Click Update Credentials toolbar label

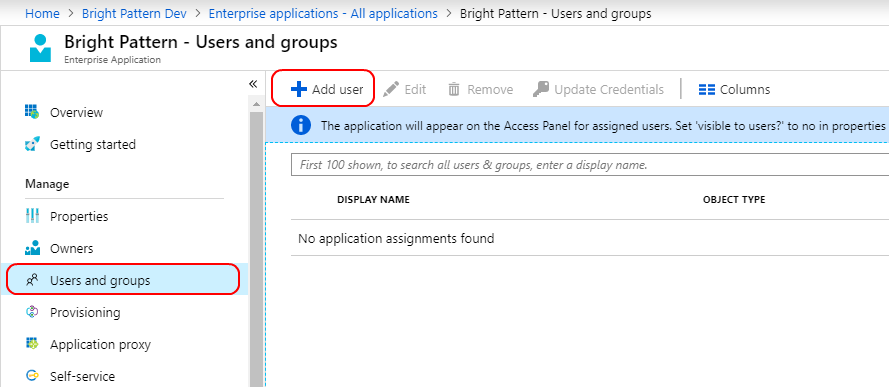tap(609, 90)
